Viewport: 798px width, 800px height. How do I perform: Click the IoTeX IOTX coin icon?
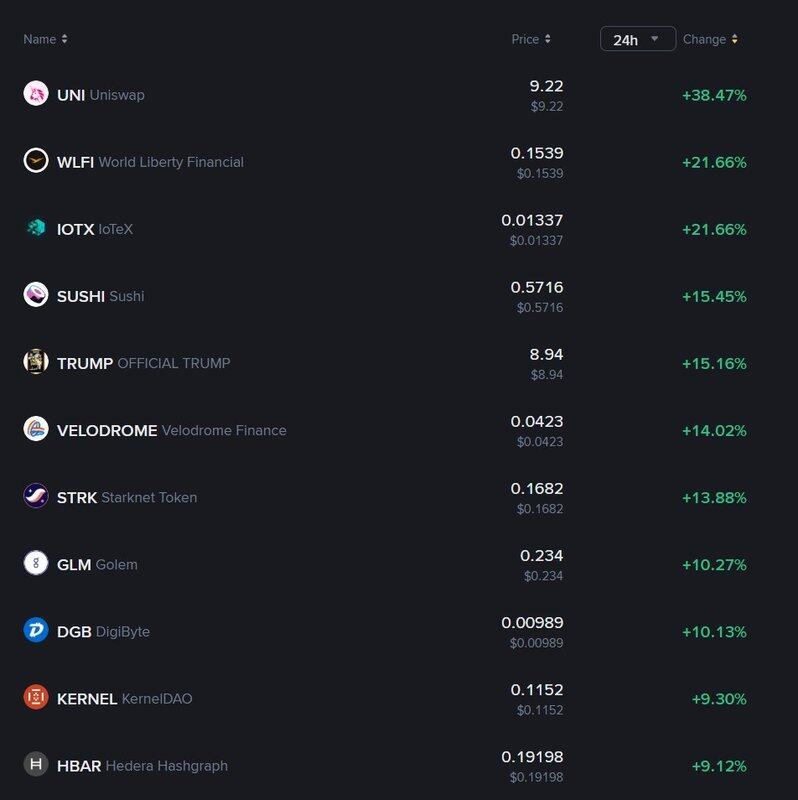36,228
